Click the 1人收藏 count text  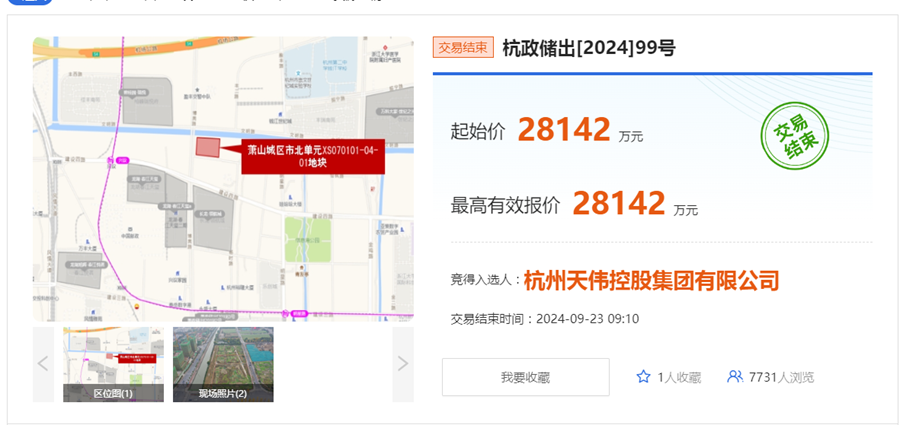coord(679,377)
